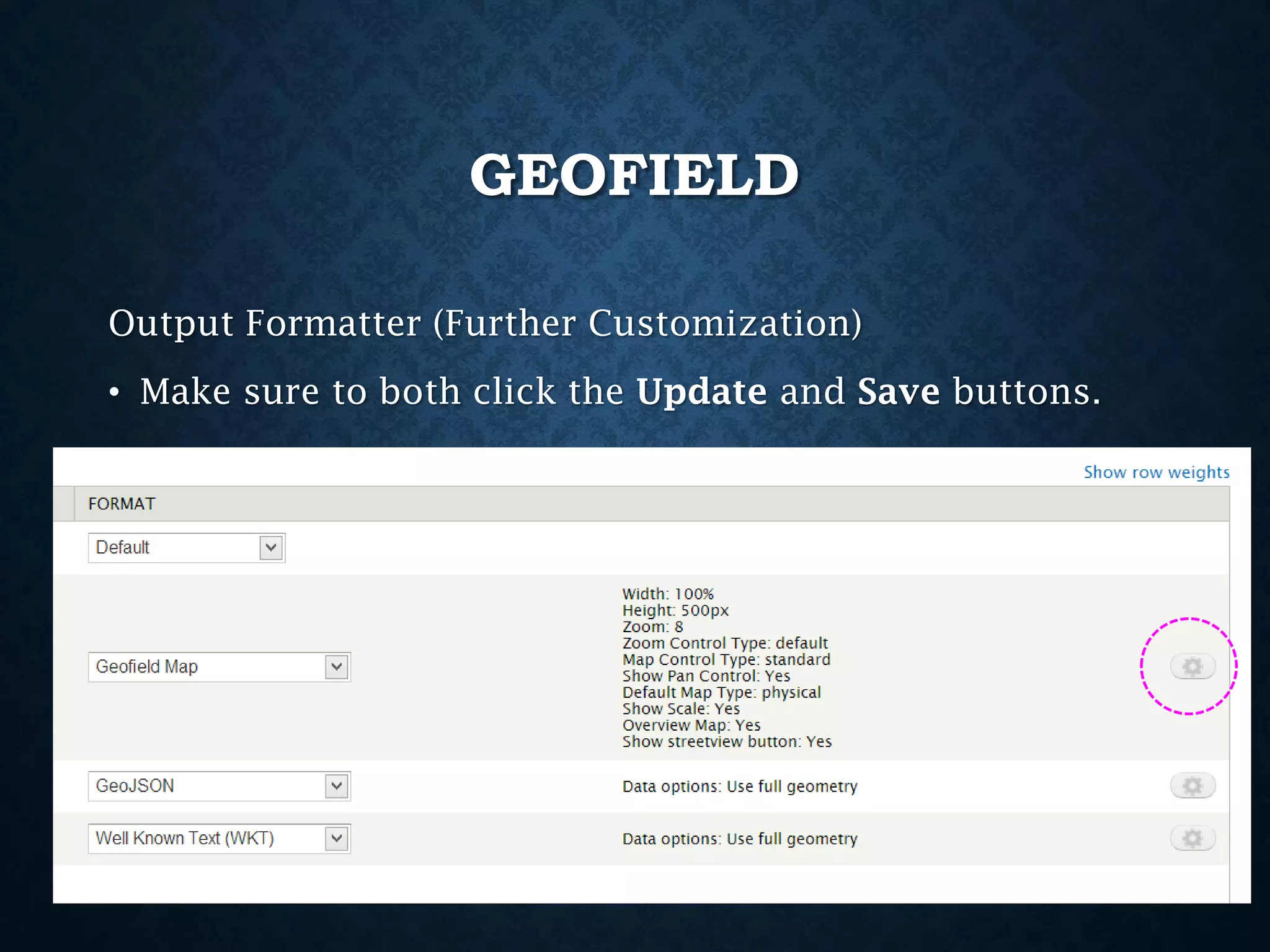Screen dimensions: 1270x952
Task: Click the bold word Save
Action: click(898, 392)
